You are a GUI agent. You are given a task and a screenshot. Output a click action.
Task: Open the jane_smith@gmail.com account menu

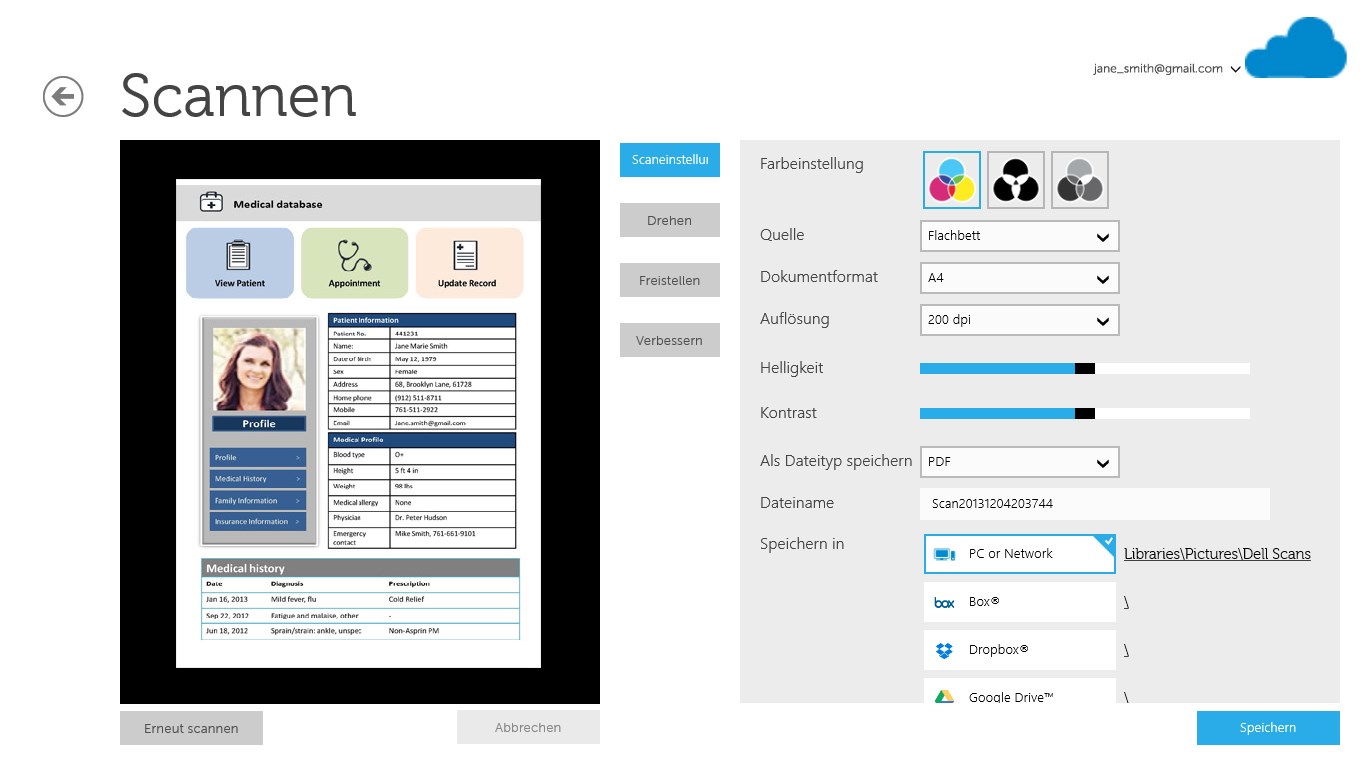point(1166,69)
